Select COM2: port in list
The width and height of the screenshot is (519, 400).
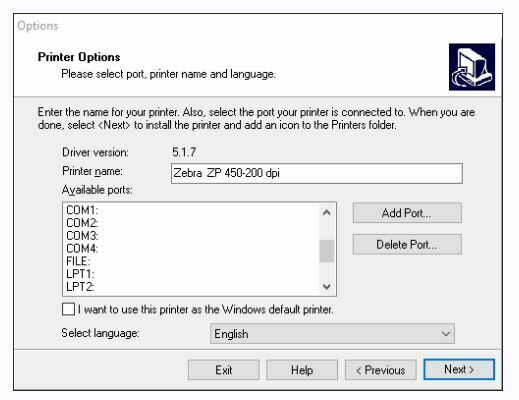[191, 223]
